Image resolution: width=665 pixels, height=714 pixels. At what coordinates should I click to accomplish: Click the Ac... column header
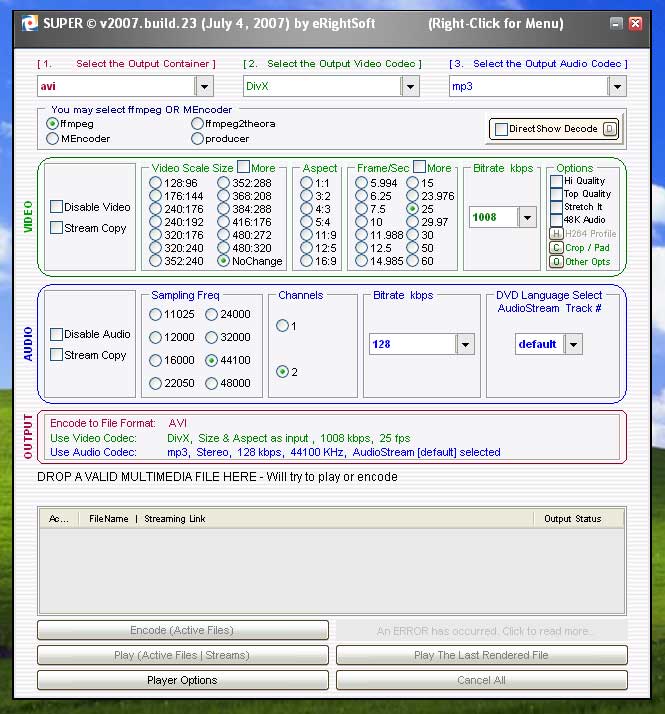click(58, 519)
